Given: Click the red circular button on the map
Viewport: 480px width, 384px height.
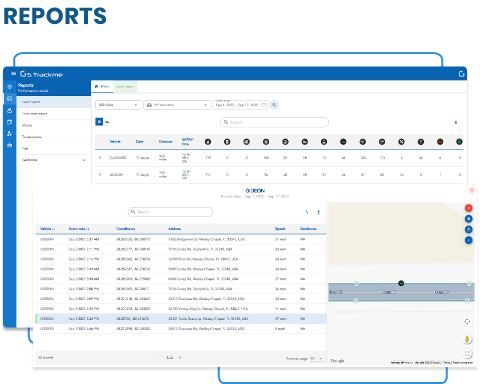Looking at the screenshot, I should click(469, 208).
